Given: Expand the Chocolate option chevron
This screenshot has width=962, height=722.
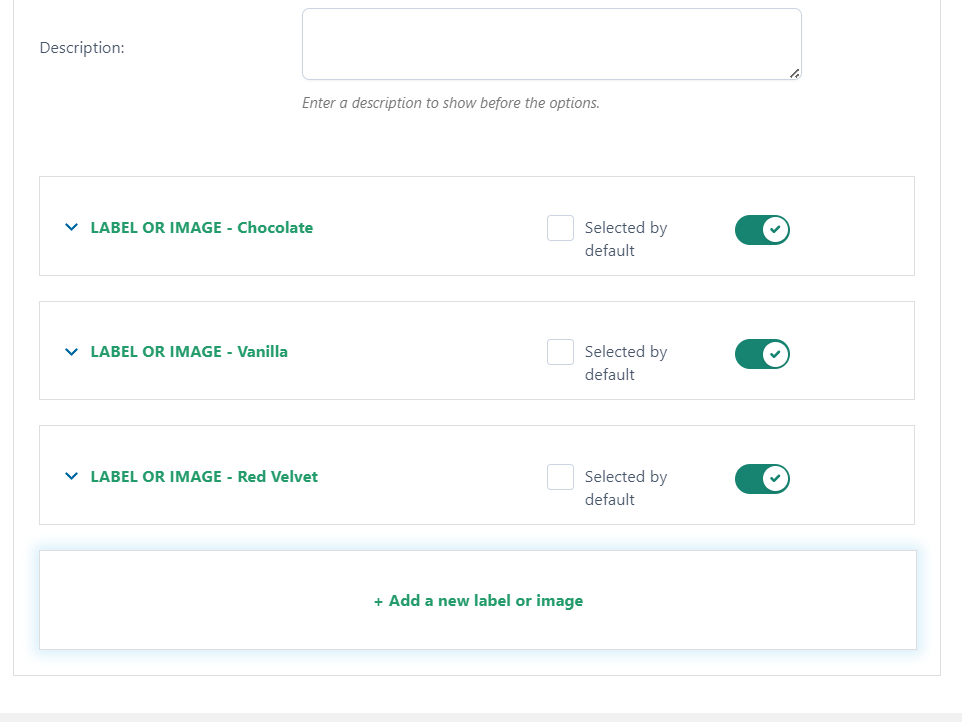Looking at the screenshot, I should coord(71,227).
